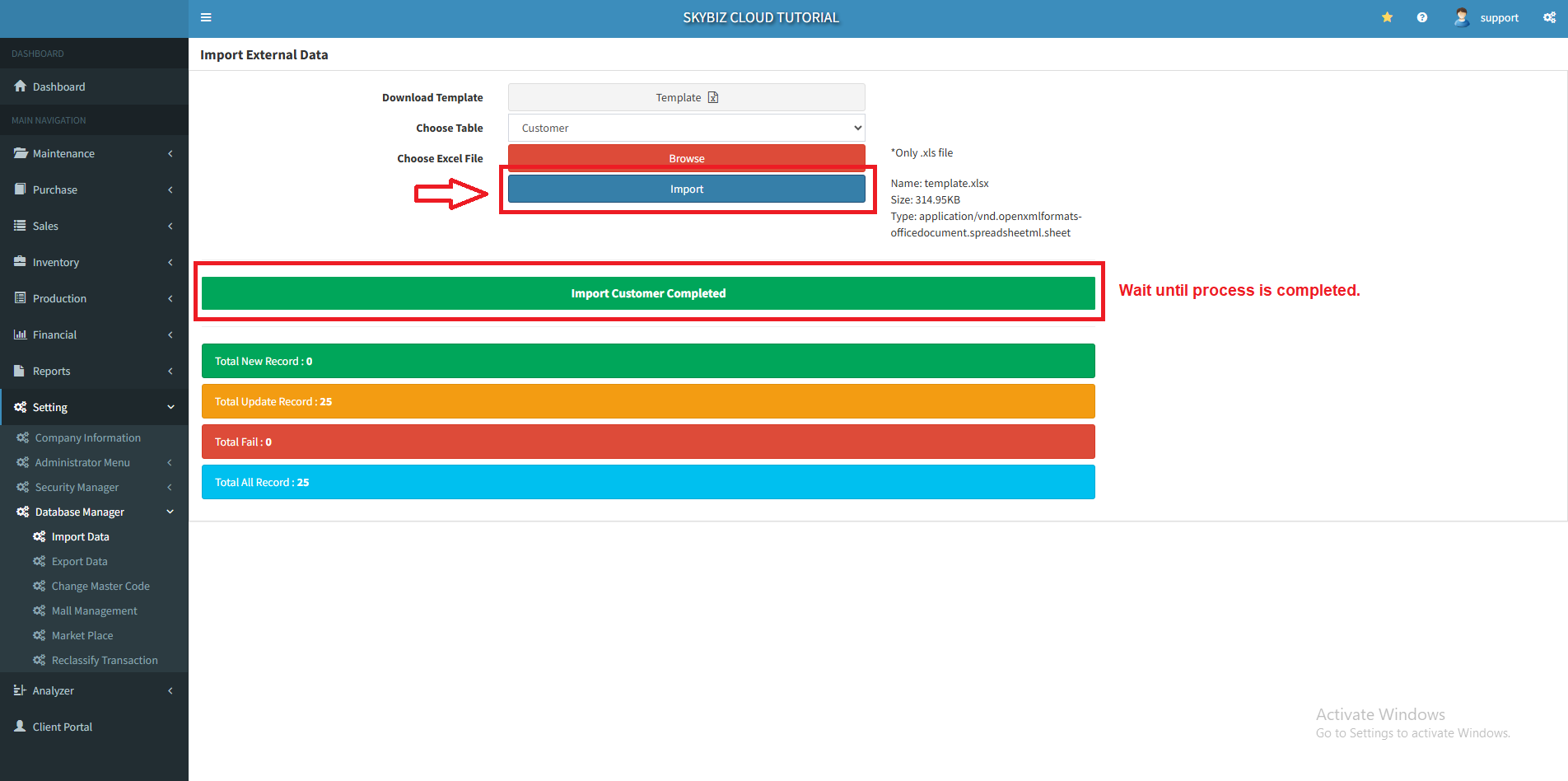Click the hamburger menu icon in header
The width and height of the screenshot is (1568, 781).
pyautogui.click(x=206, y=17)
